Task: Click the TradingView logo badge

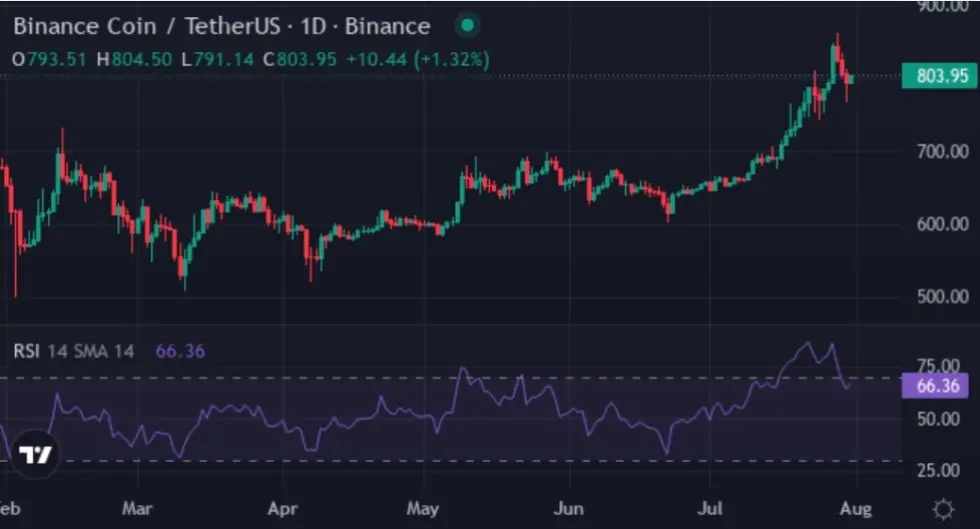Action: coord(35,454)
